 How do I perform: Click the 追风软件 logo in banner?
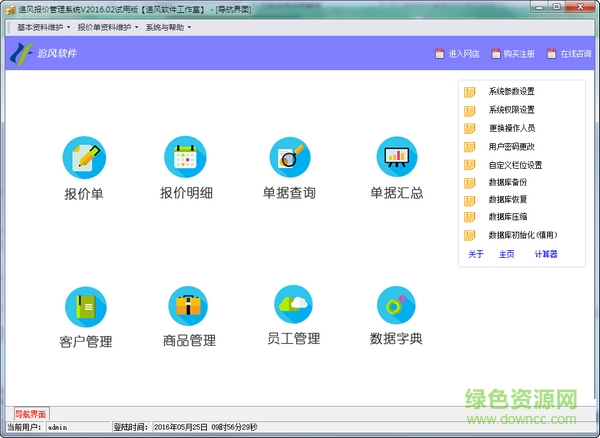[22, 53]
